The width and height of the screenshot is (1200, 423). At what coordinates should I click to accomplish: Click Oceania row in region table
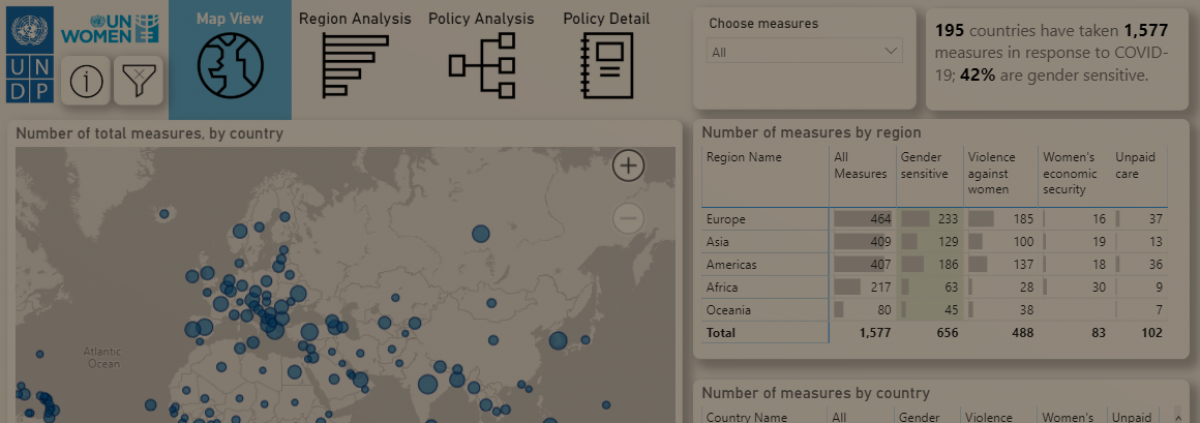coord(728,310)
